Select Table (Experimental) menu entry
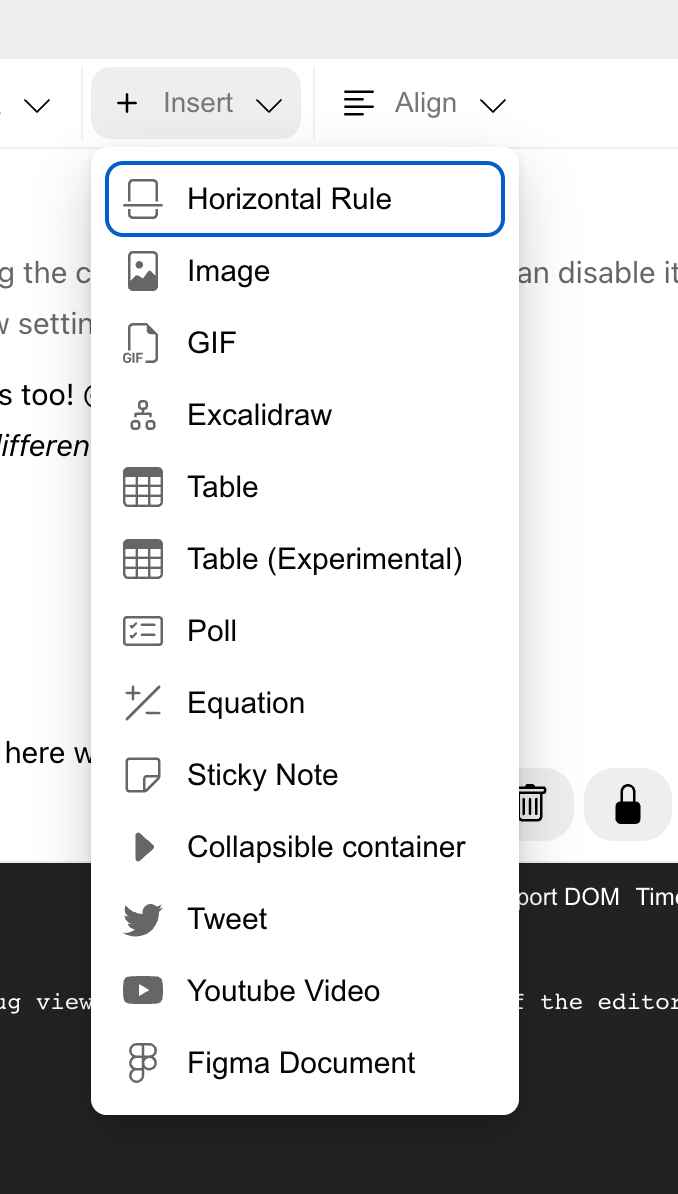Viewport: 678px width, 1194px height. [x=305, y=559]
